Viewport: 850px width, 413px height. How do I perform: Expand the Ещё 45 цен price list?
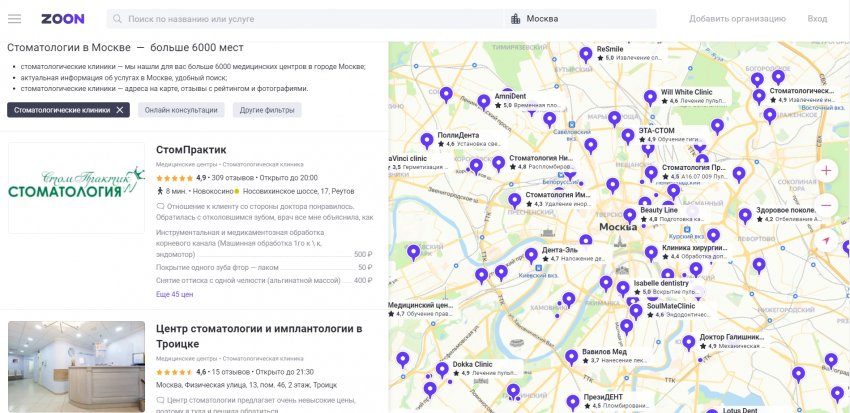pos(174,295)
